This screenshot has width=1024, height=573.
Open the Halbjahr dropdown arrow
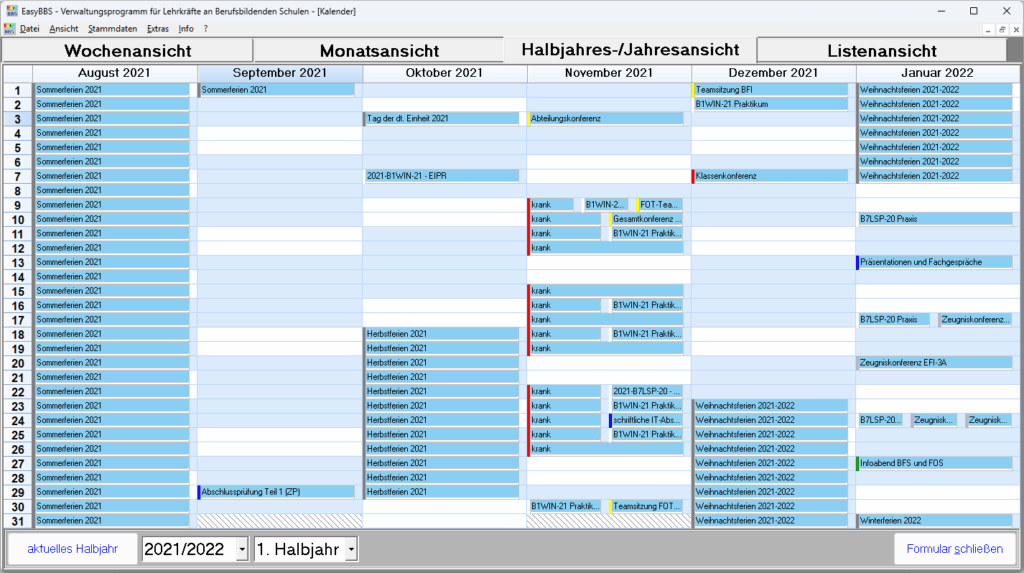[x=351, y=549]
